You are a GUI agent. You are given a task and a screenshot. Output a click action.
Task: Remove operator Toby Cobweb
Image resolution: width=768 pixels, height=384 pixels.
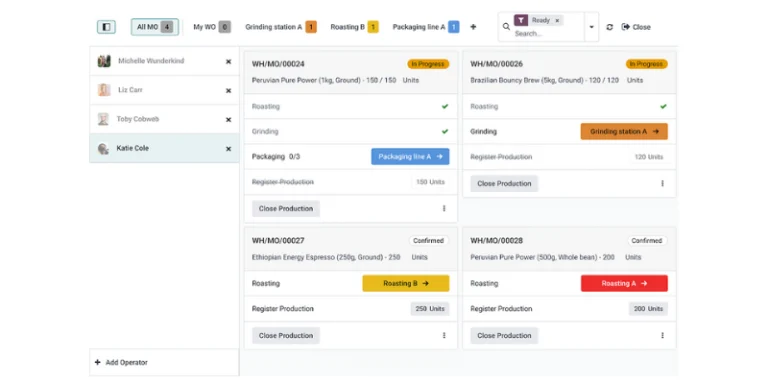[228, 120]
